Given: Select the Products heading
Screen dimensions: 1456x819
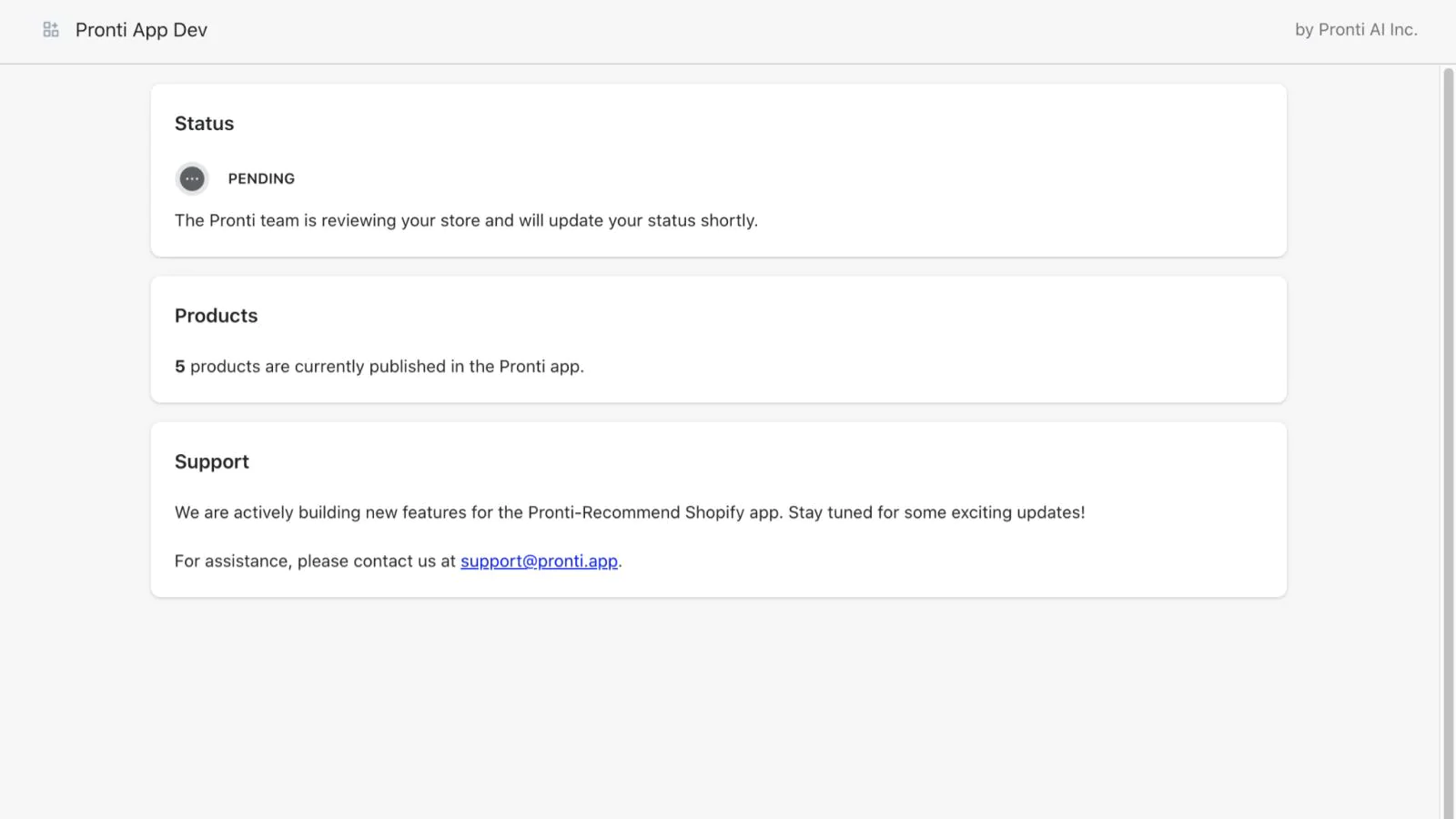Looking at the screenshot, I should pyautogui.click(x=216, y=316).
